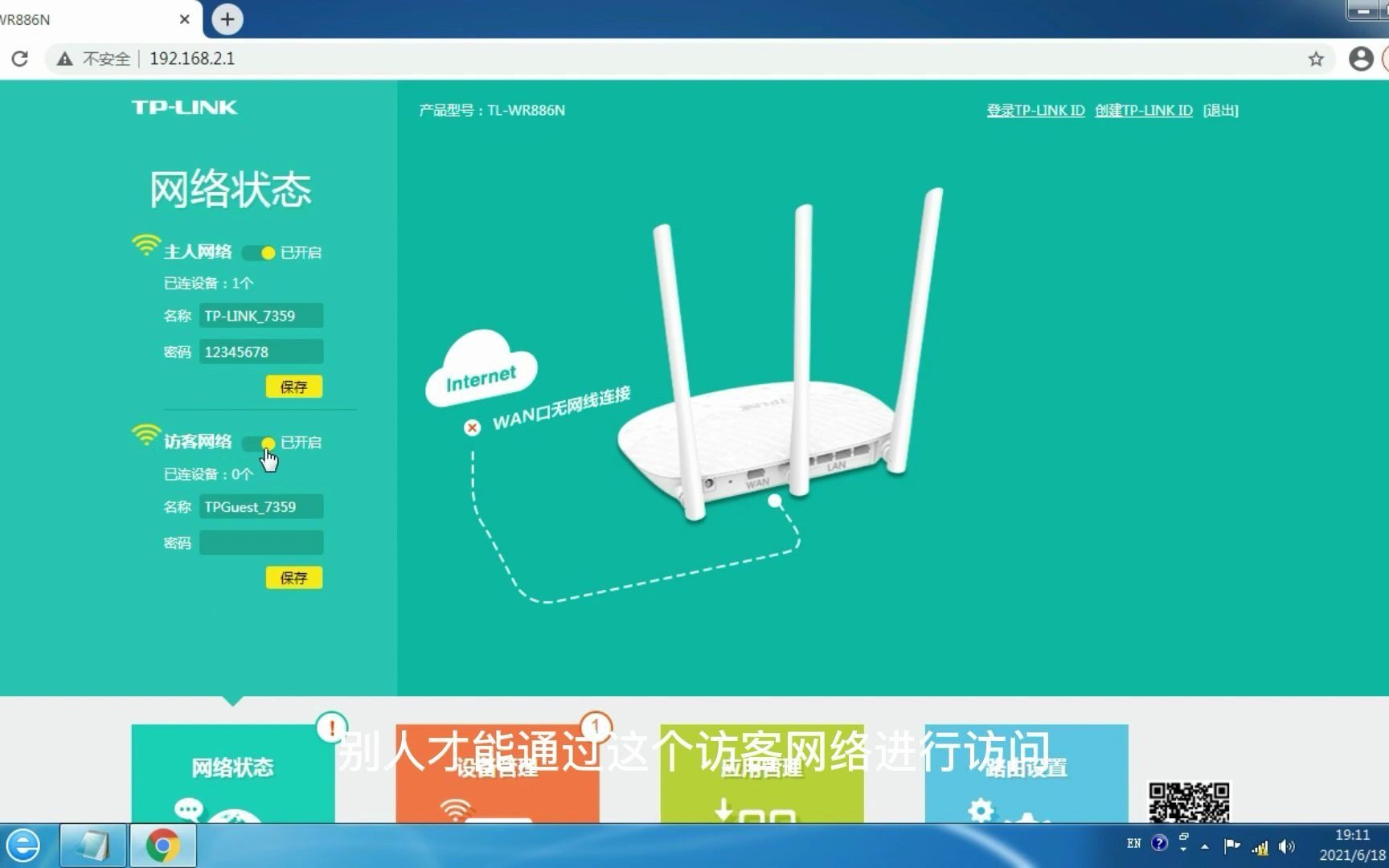The height and width of the screenshot is (868, 1389).
Task: Click the host network Wi-Fi icon
Action: point(146,245)
